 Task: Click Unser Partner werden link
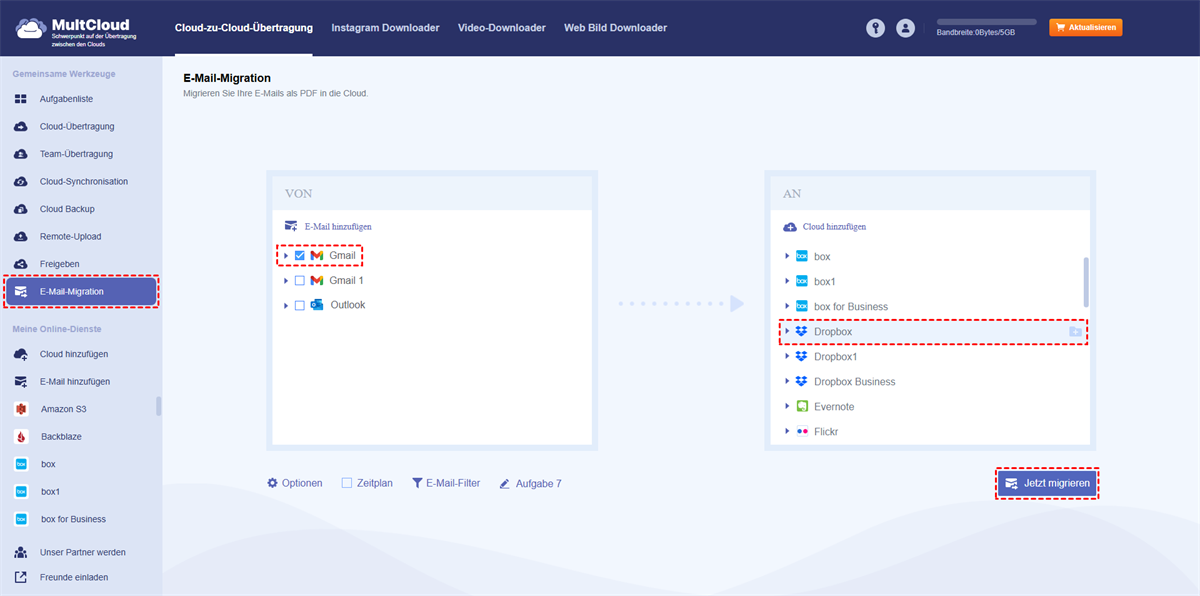point(82,552)
